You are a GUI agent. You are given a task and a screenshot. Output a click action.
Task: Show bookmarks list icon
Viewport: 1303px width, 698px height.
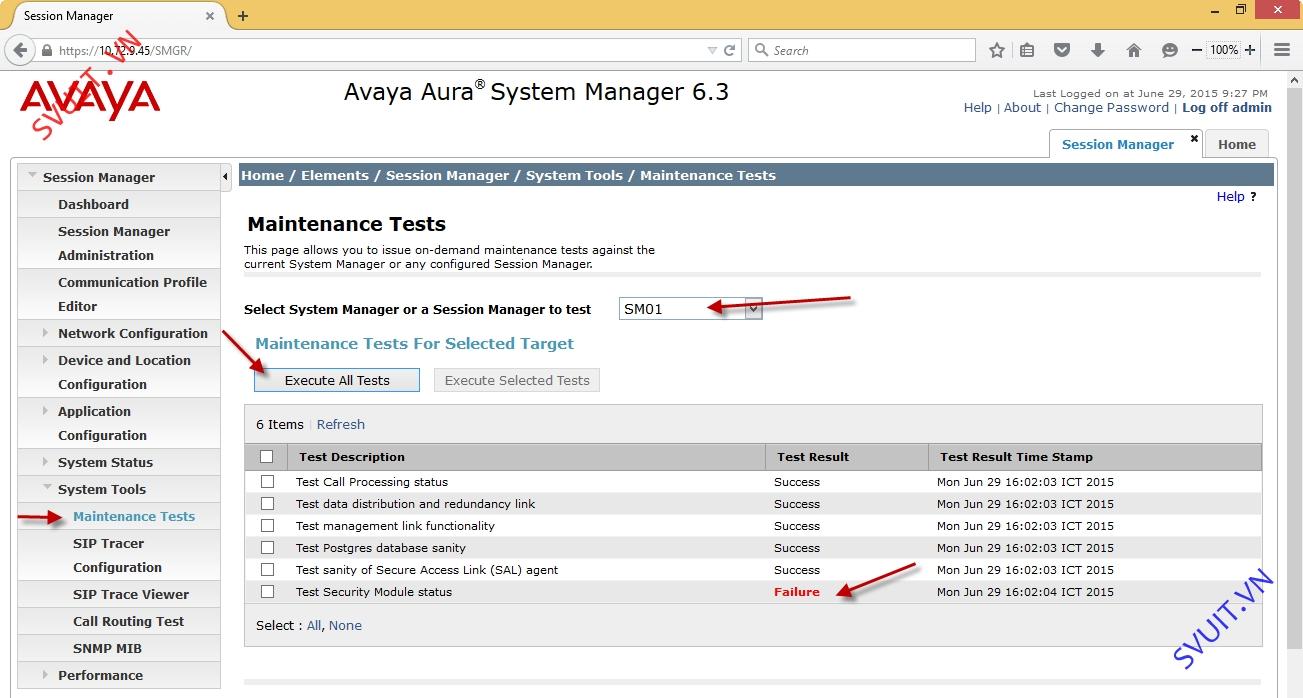pos(1027,50)
